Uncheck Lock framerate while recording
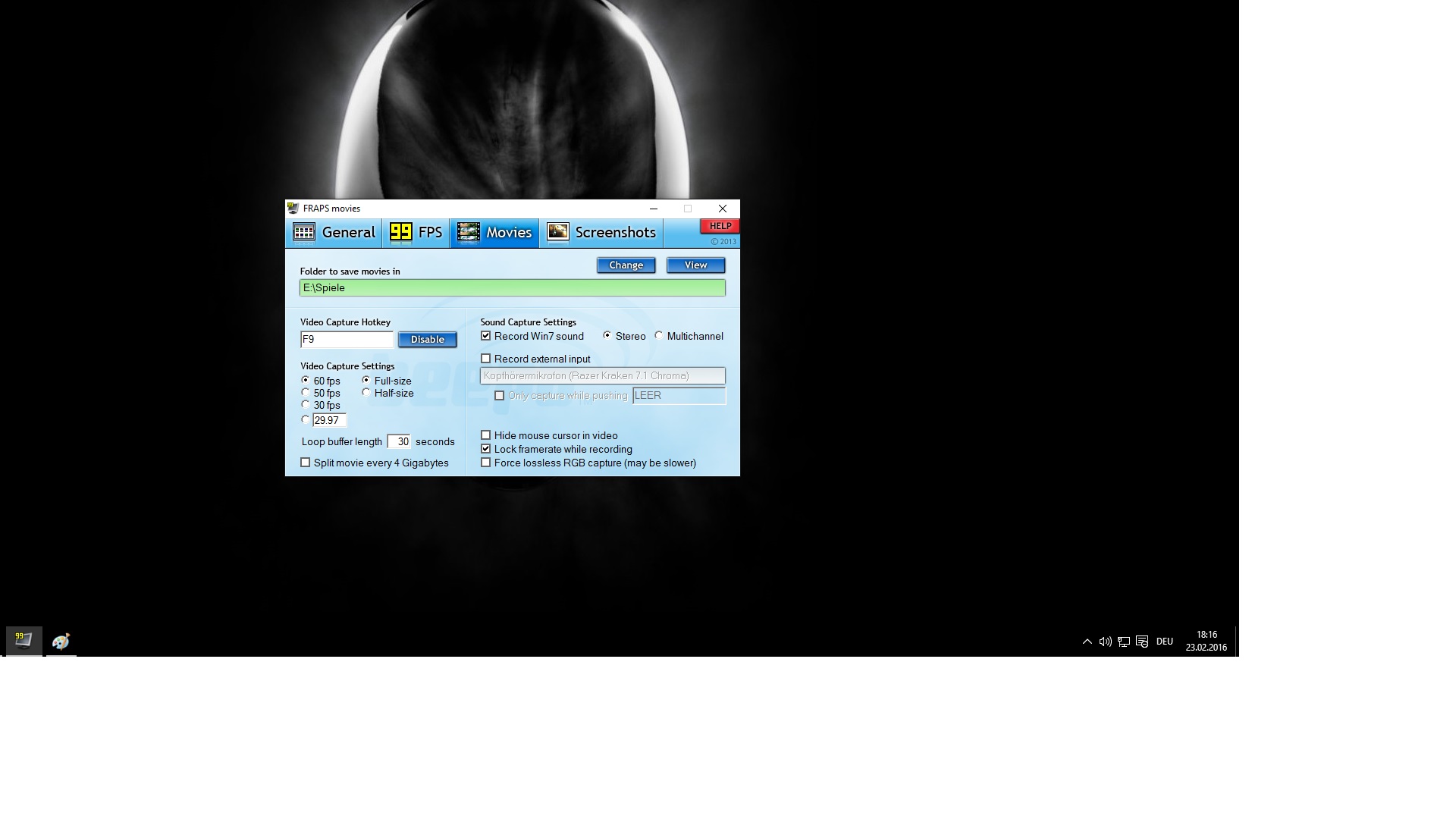The width and height of the screenshot is (1456, 819). (486, 449)
